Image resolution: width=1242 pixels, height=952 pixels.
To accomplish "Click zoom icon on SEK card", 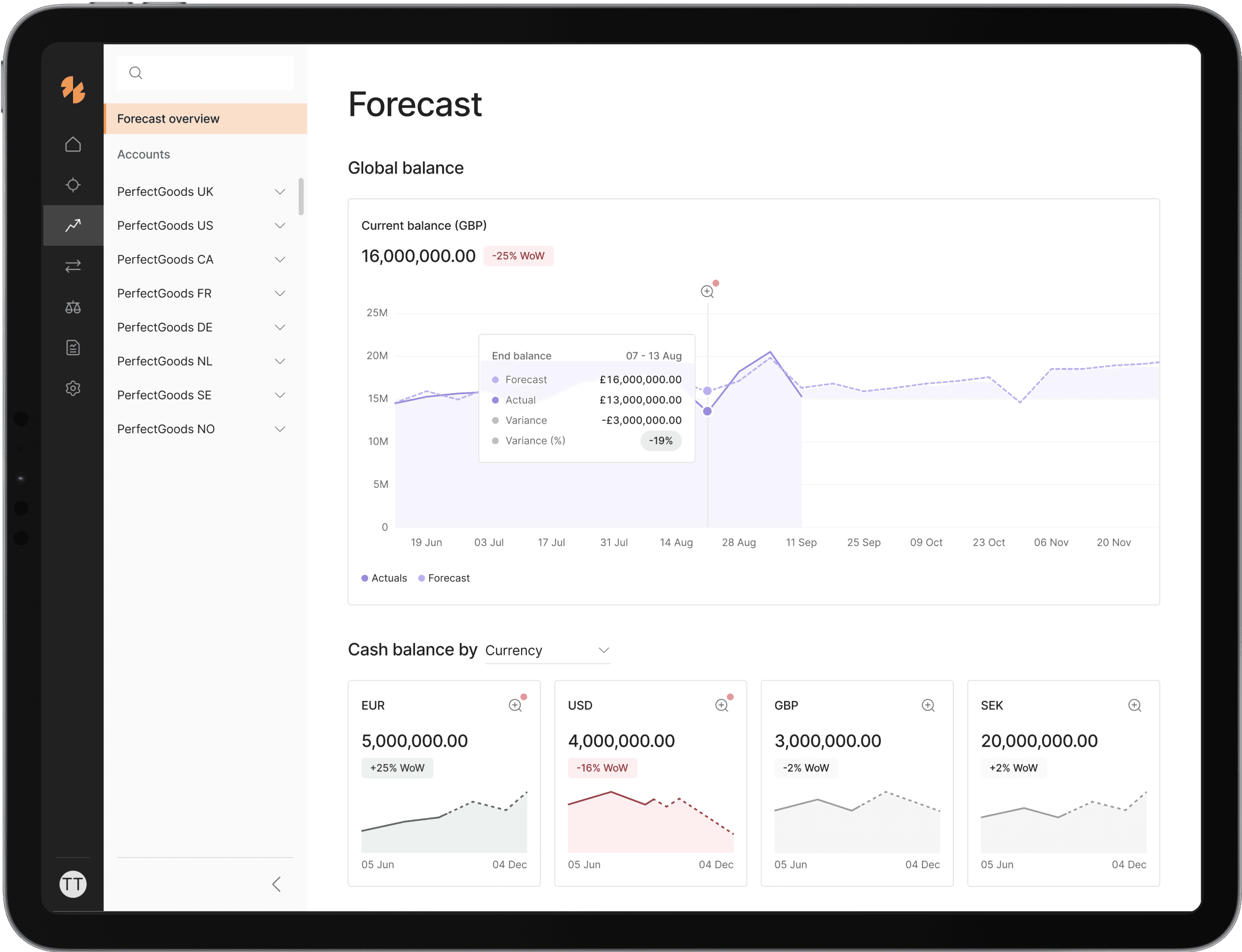I will pyautogui.click(x=1134, y=705).
